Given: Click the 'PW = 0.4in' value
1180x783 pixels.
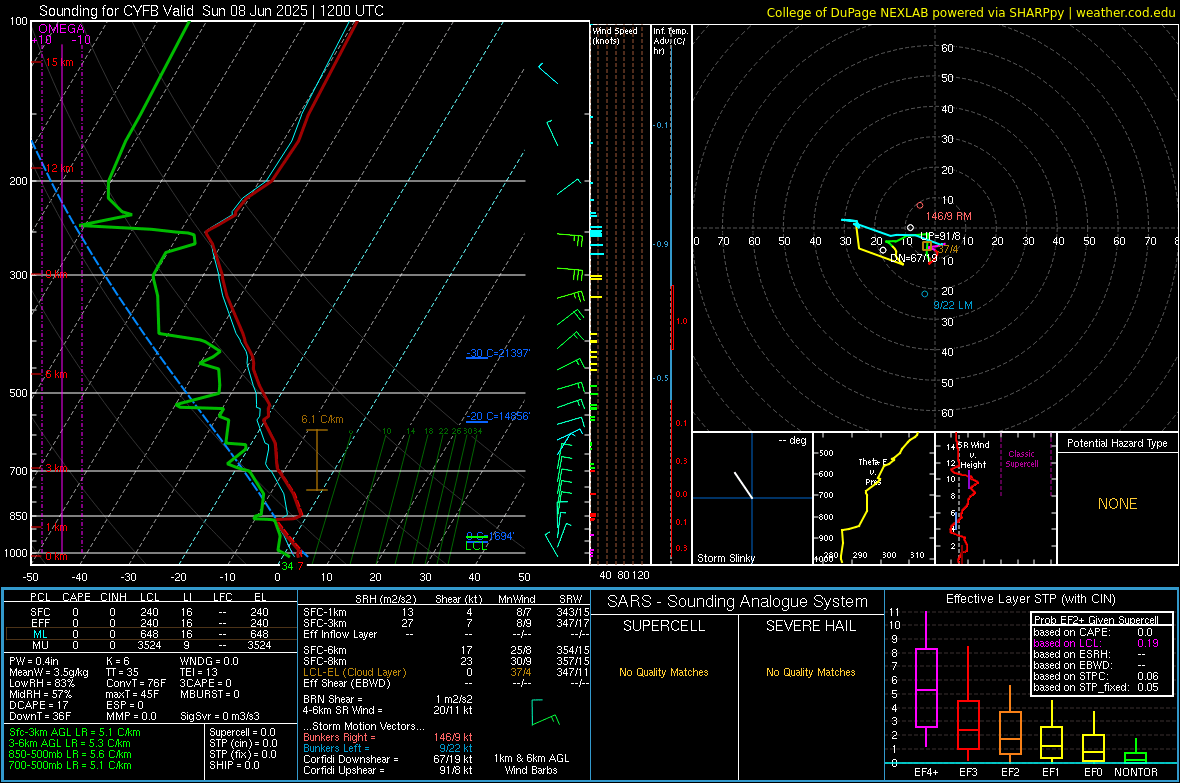Looking at the screenshot, I should 34,661.
